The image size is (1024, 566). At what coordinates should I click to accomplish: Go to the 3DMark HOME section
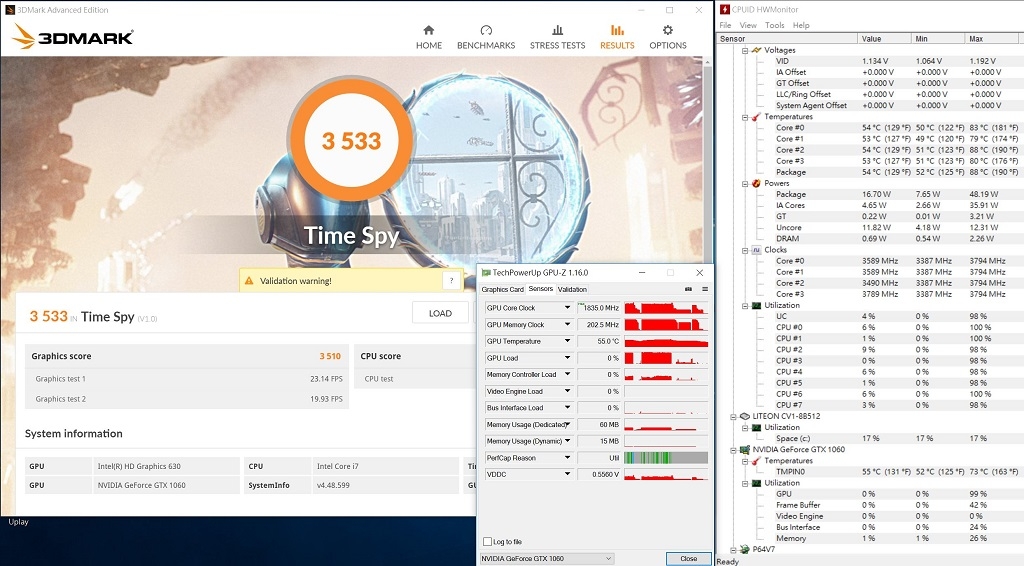[428, 37]
